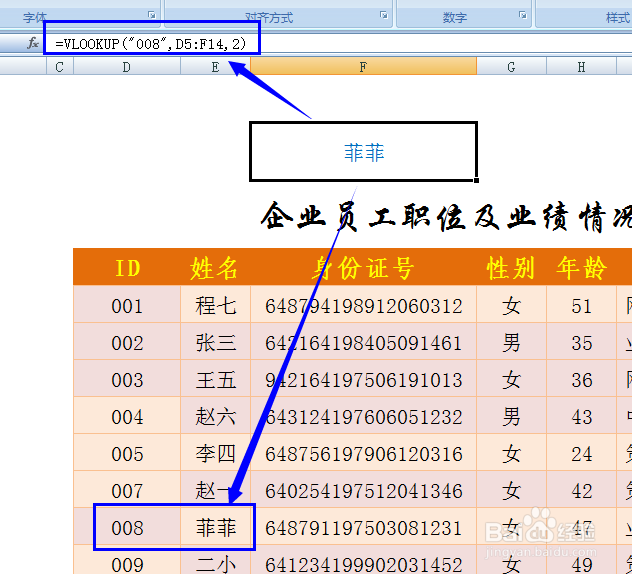Select name cell 赵六

[x=215, y=416]
